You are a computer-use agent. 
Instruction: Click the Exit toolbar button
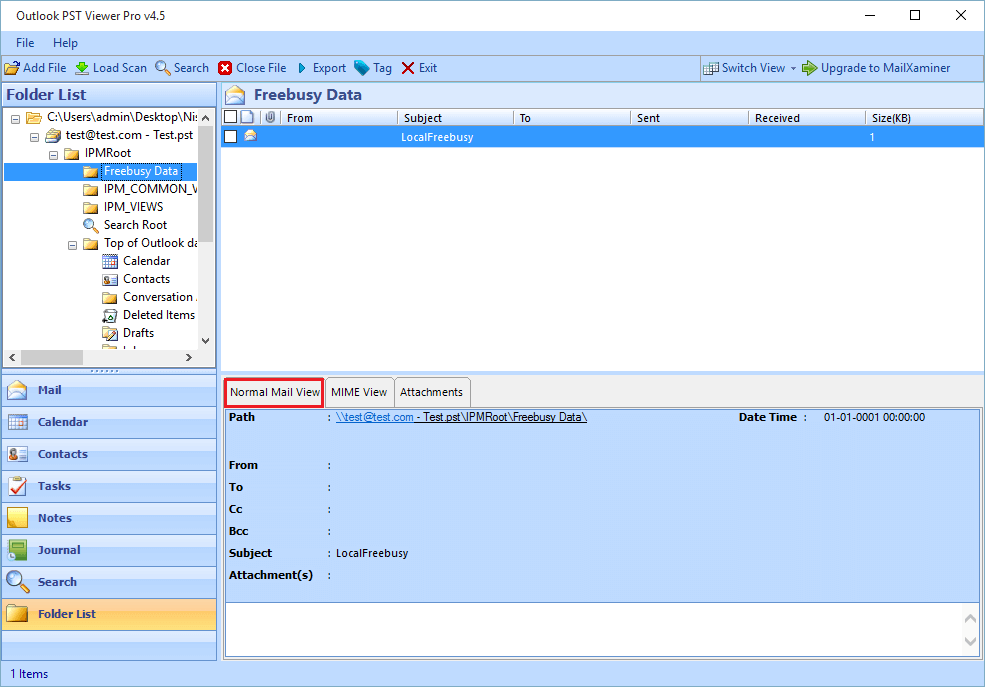point(419,68)
